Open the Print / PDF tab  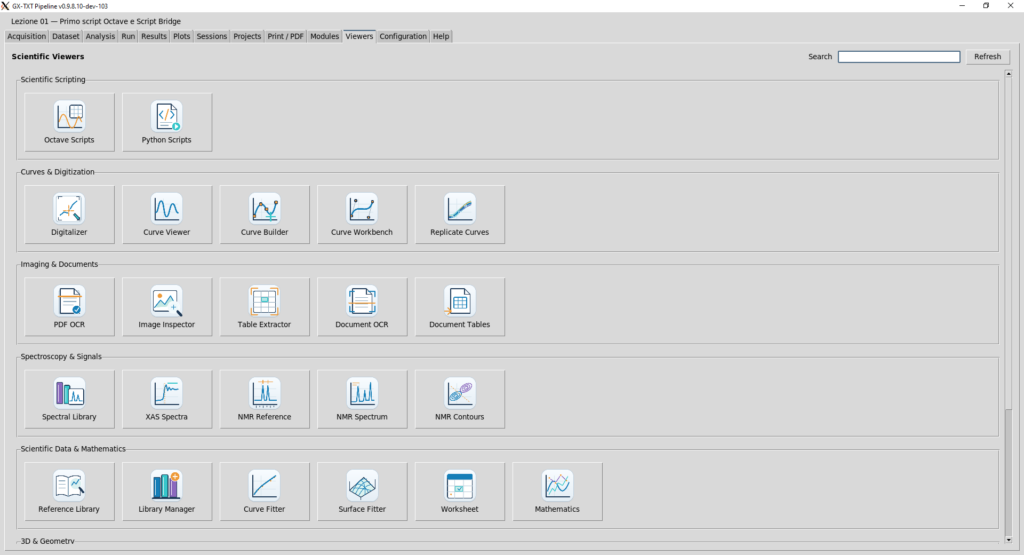pyautogui.click(x=285, y=37)
